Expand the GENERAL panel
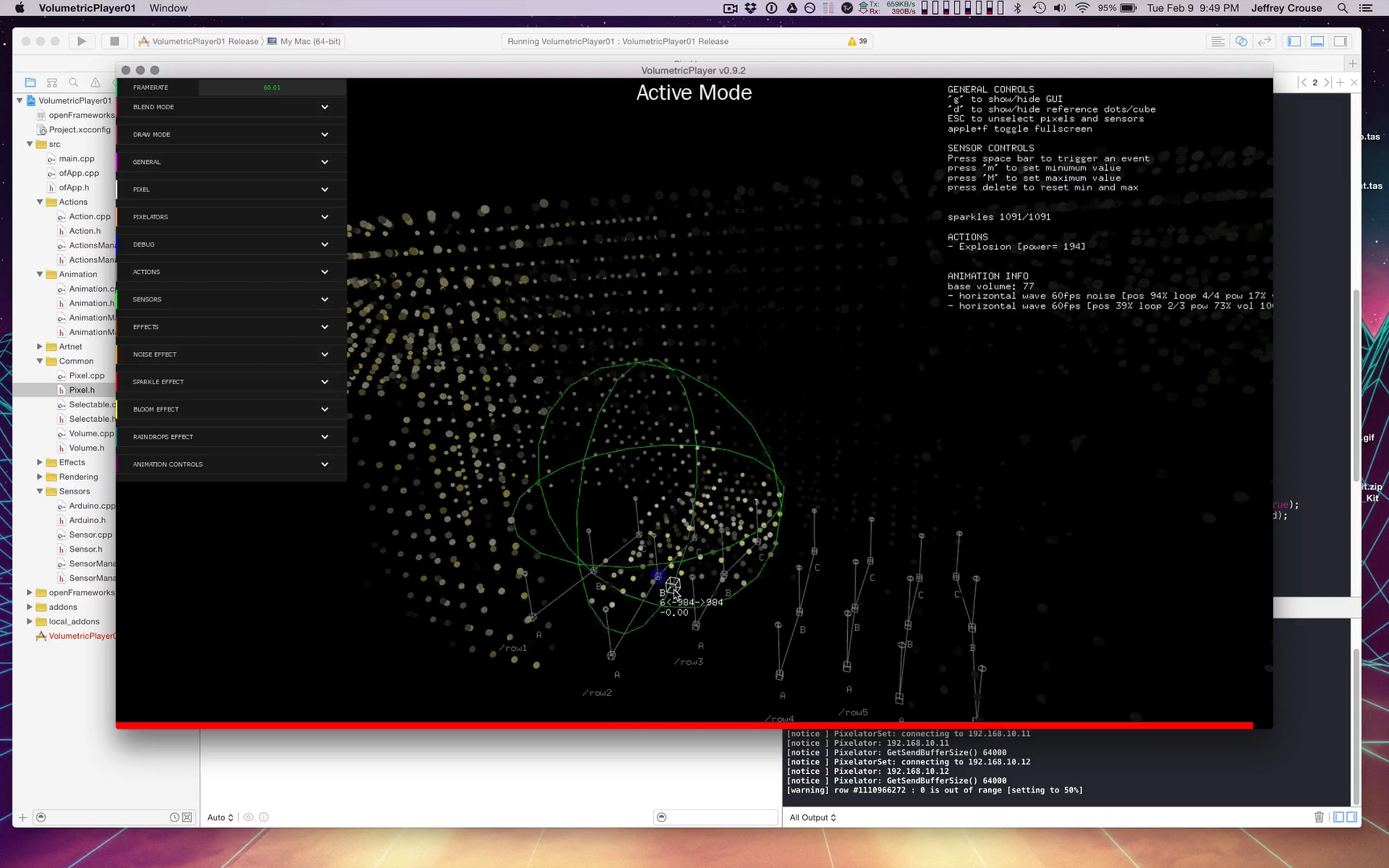Viewport: 1389px width, 868px height. (x=231, y=162)
